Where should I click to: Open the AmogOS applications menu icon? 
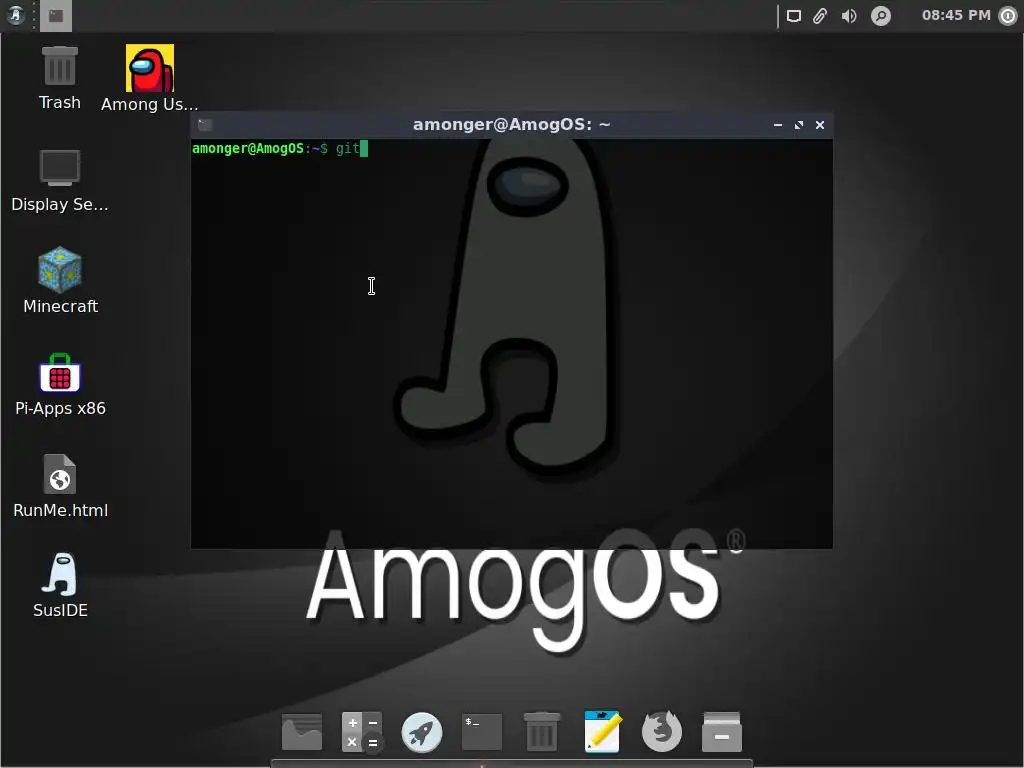pyautogui.click(x=15, y=15)
